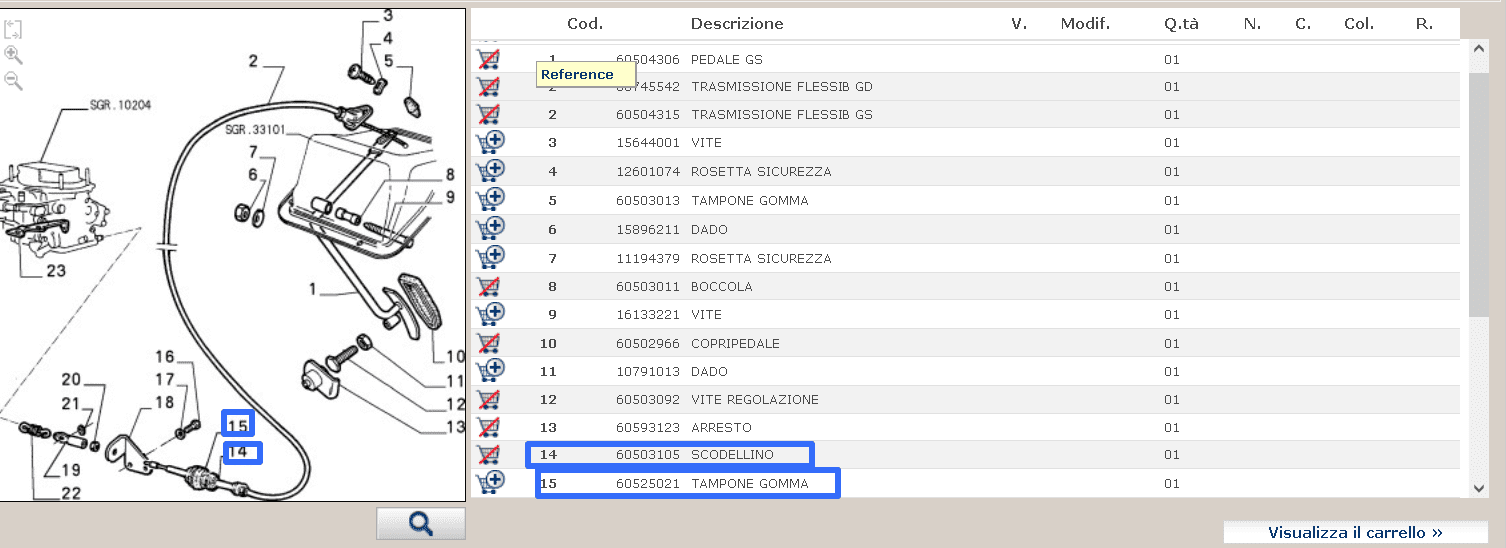1506x548 pixels.
Task: Click the cart icon for PEDALE GS
Action: [489, 59]
